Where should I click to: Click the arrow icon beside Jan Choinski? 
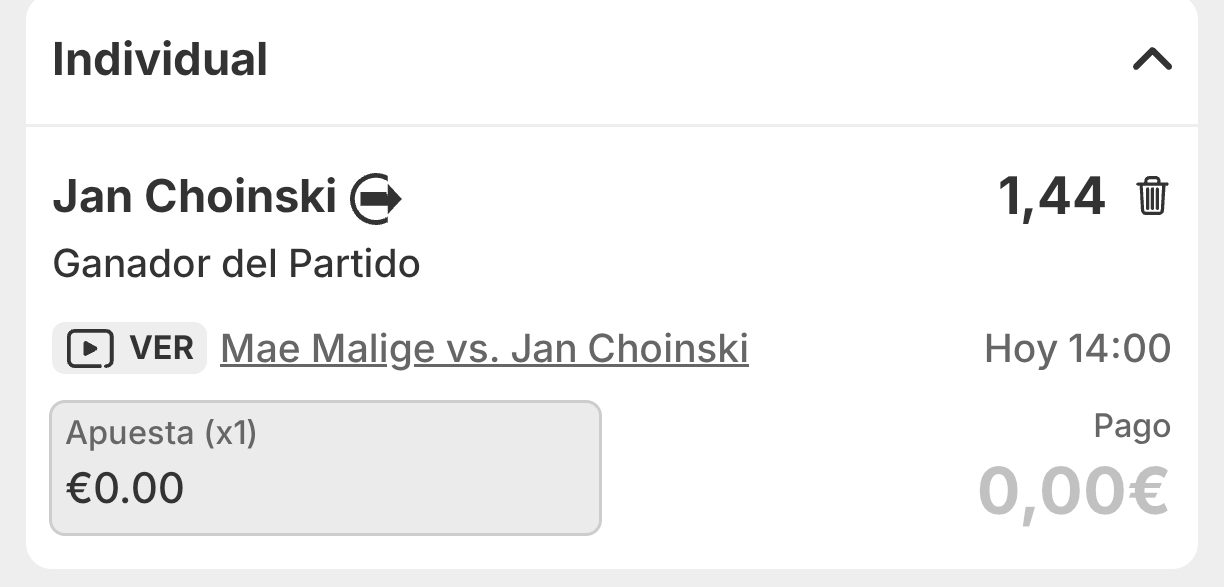click(x=376, y=198)
